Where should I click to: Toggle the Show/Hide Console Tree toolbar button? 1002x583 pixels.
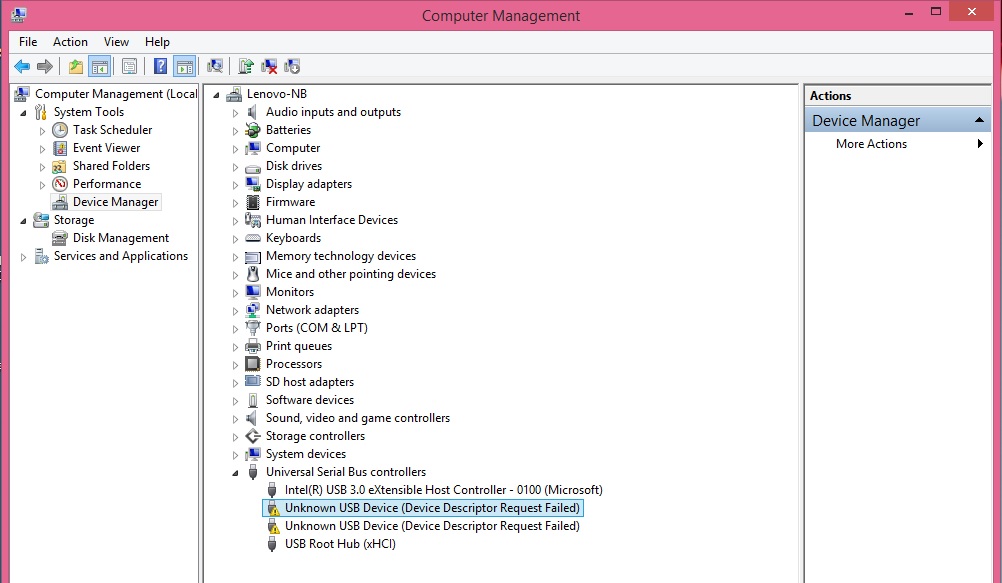[100, 66]
